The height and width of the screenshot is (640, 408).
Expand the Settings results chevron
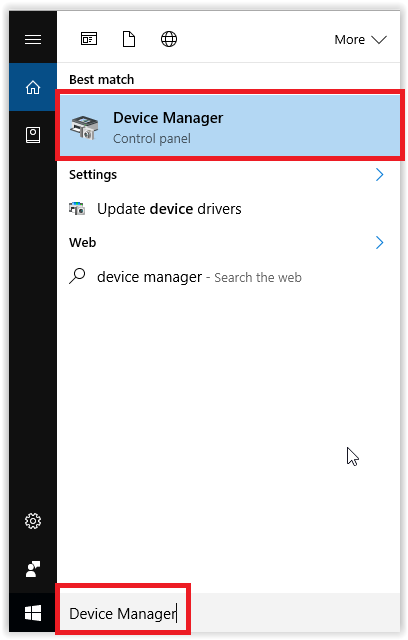379,175
